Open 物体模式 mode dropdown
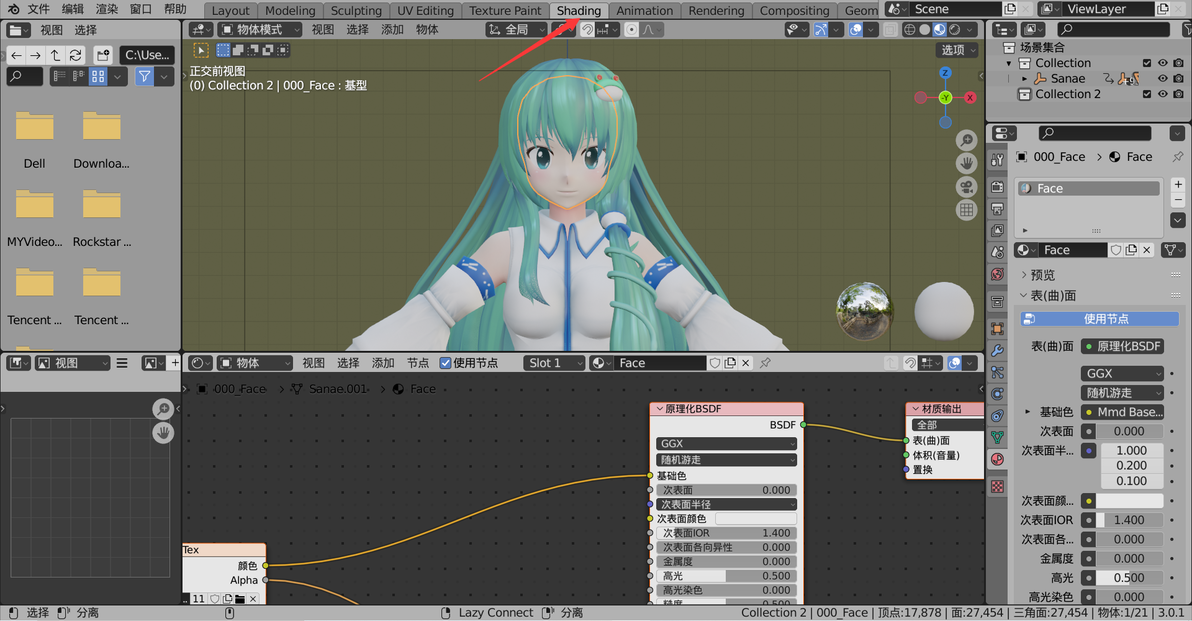This screenshot has height=621, width=1192. pyautogui.click(x=260, y=30)
